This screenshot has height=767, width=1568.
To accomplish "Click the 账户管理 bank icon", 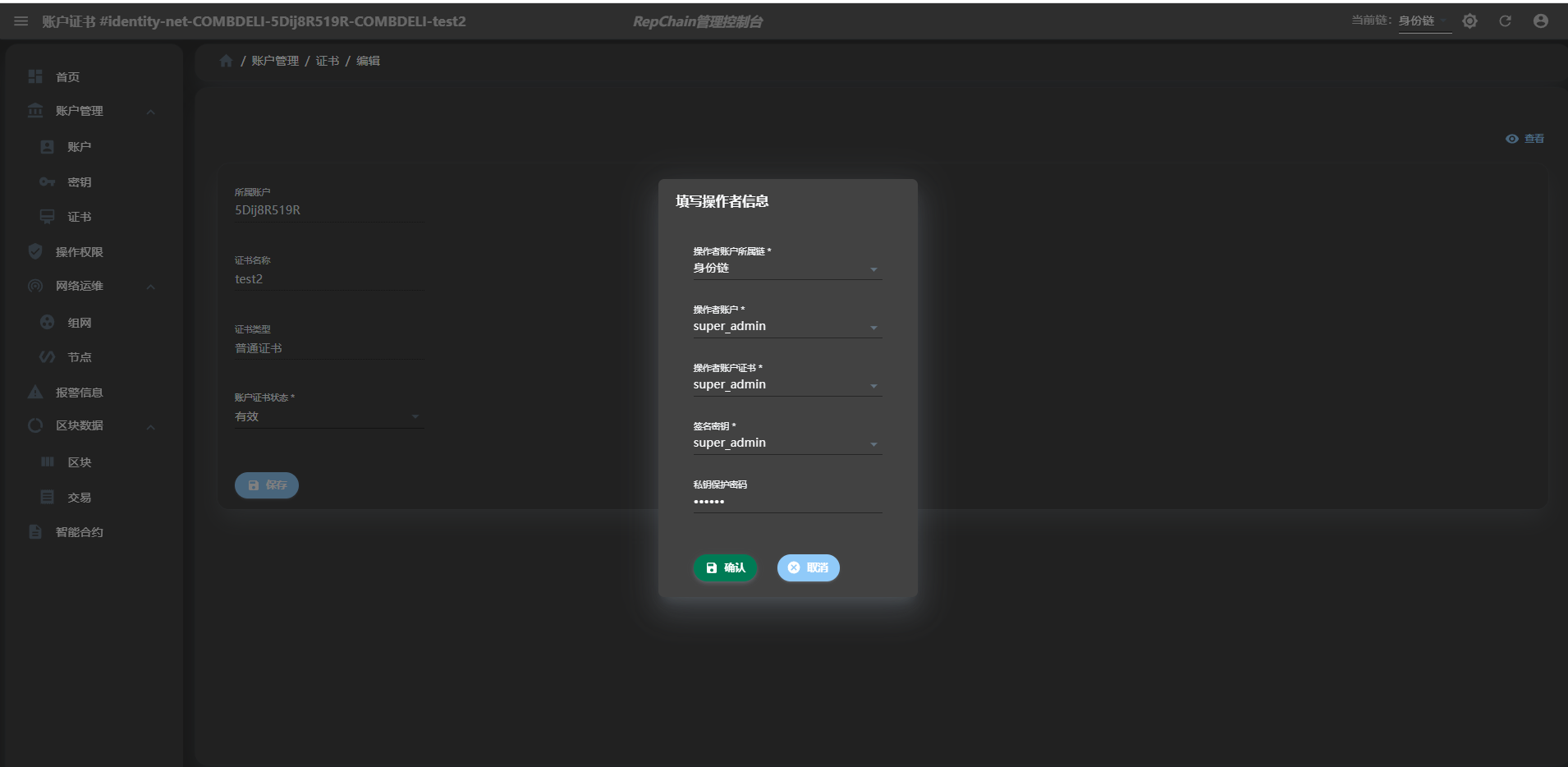I will point(35,111).
